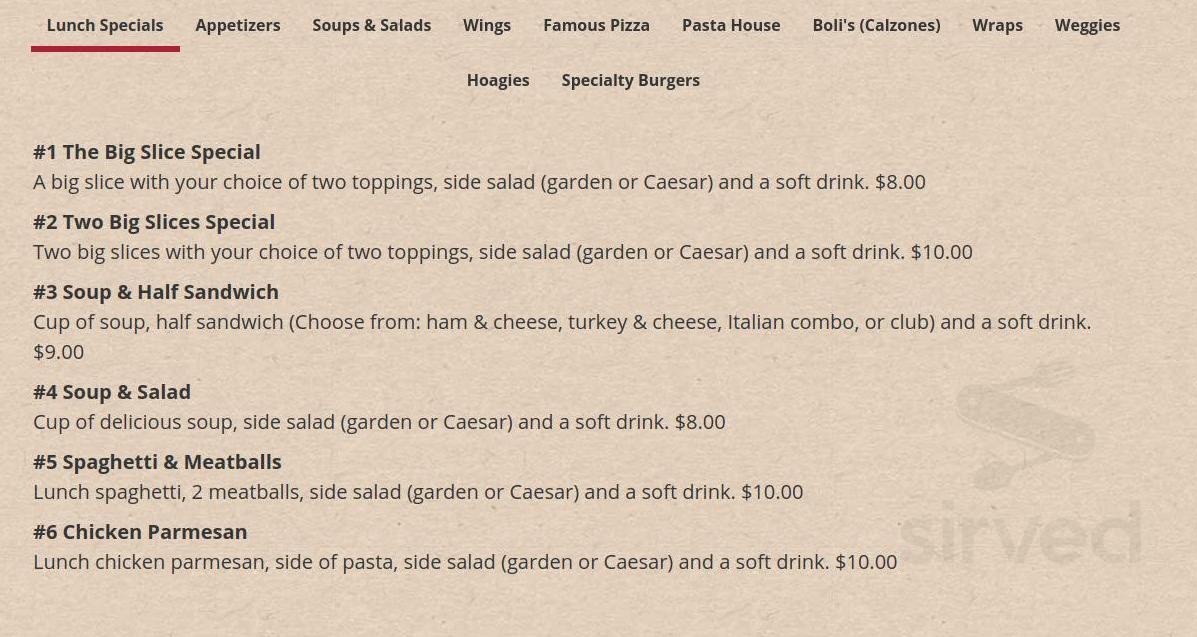Open the Weggies section
The image size is (1197, 637).
click(x=1088, y=25)
